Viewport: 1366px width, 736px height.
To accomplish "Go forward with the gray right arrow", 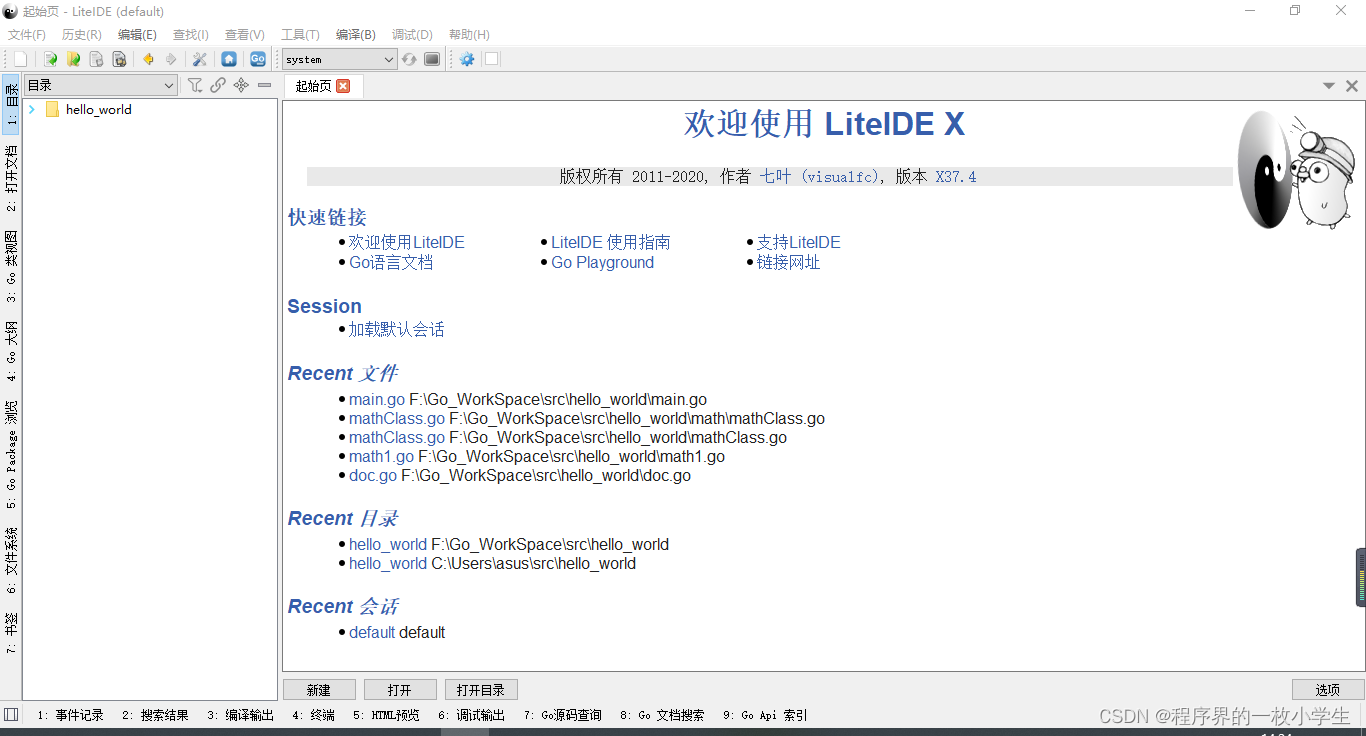I will pos(171,59).
